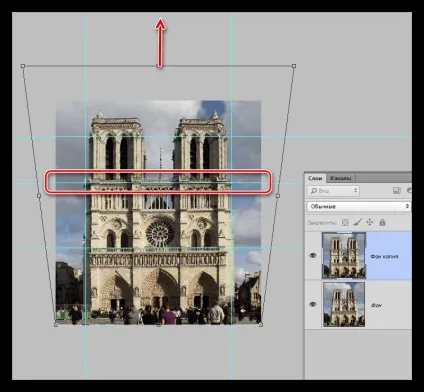The height and width of the screenshot is (392, 424).
Task: Click the top-right transform corner handle
Action: [294, 66]
